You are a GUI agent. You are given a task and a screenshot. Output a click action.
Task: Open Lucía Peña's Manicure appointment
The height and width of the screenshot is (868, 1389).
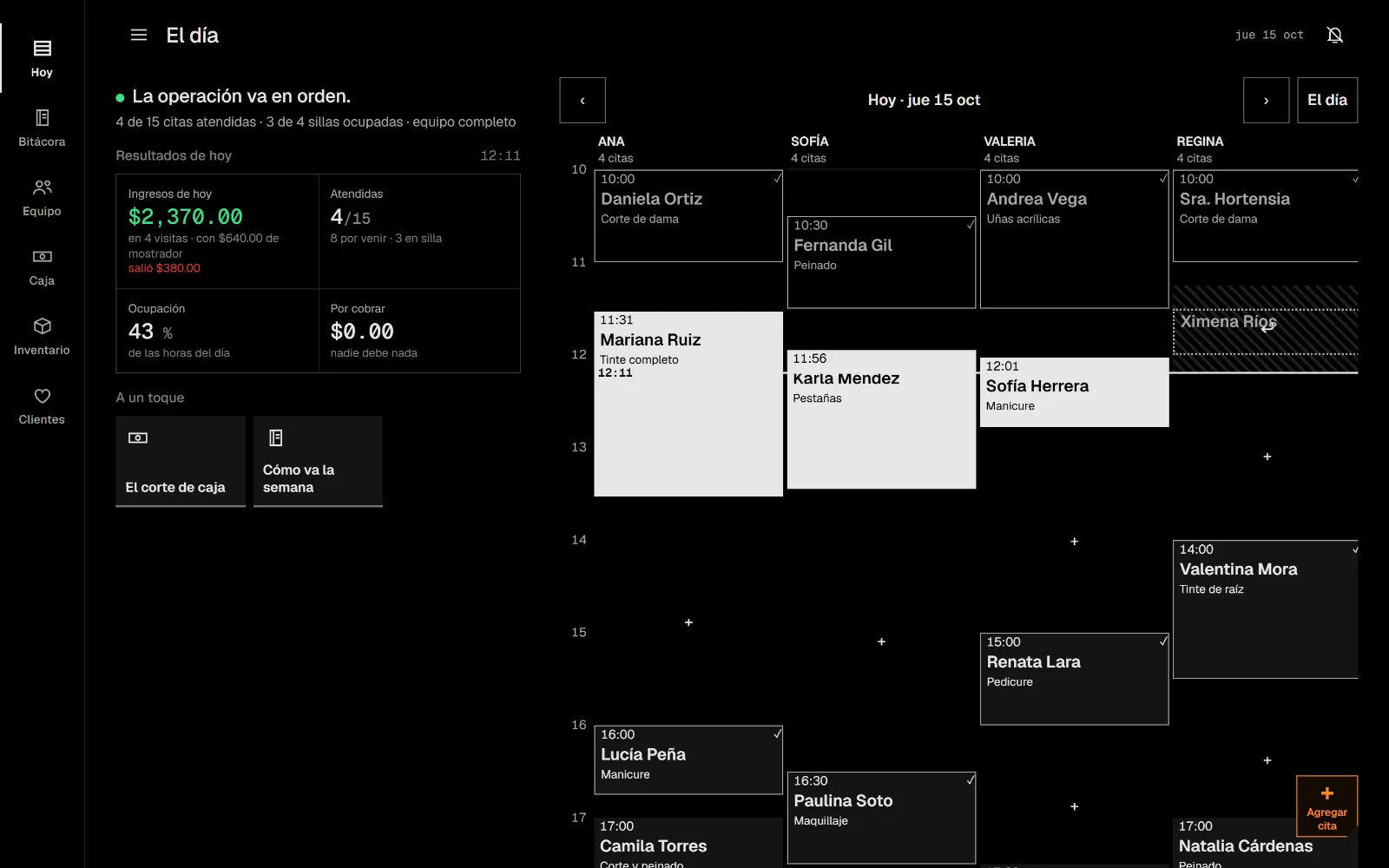[688, 759]
